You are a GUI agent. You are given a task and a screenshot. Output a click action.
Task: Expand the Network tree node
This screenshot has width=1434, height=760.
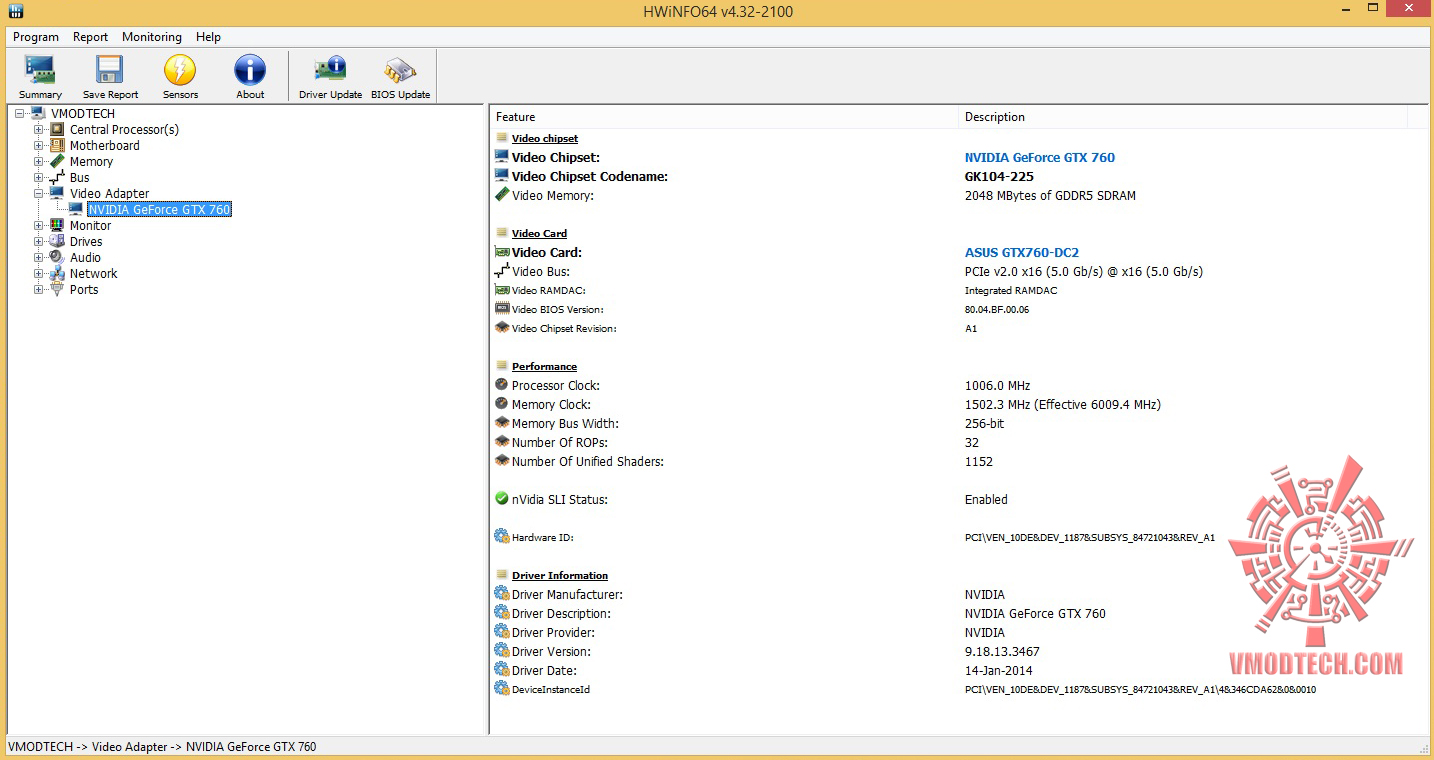(x=39, y=273)
